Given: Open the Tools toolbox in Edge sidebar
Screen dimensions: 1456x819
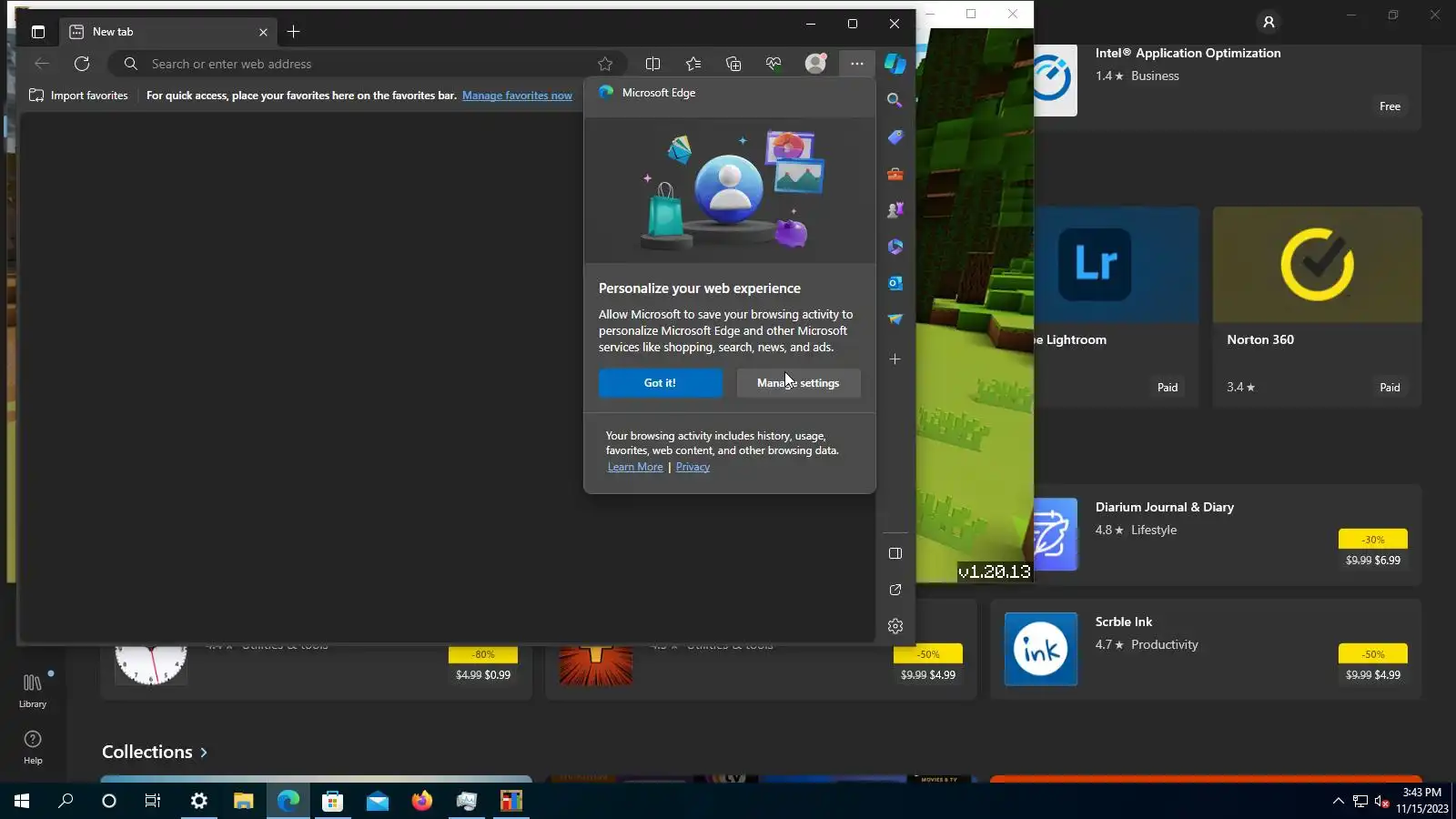Looking at the screenshot, I should coord(895,174).
